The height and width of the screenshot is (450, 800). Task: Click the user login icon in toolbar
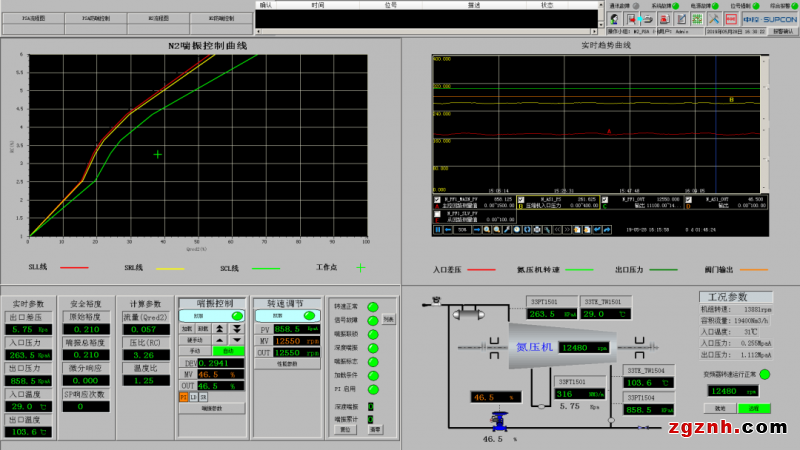613,19
